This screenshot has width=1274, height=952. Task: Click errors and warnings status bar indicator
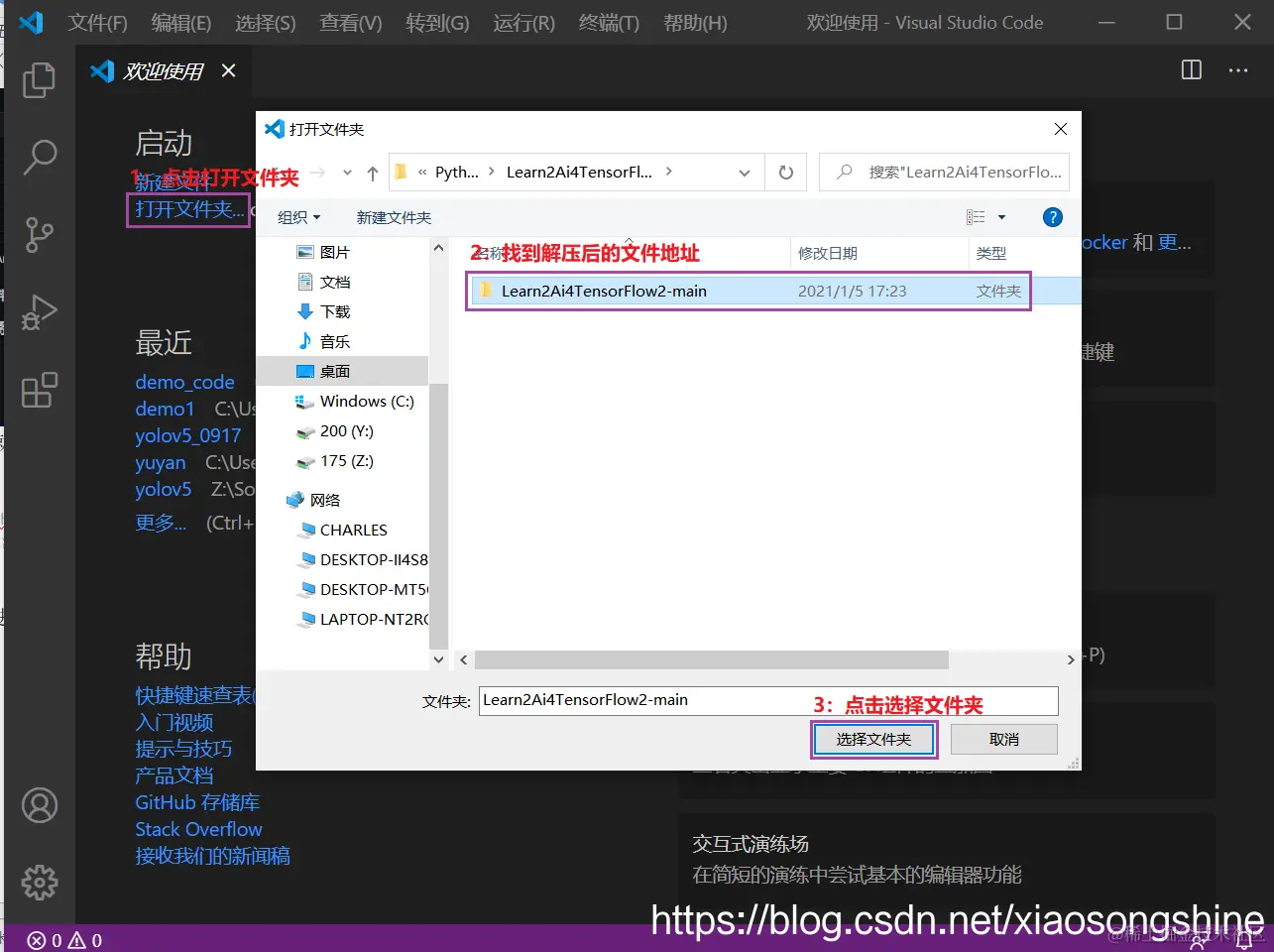point(65,940)
